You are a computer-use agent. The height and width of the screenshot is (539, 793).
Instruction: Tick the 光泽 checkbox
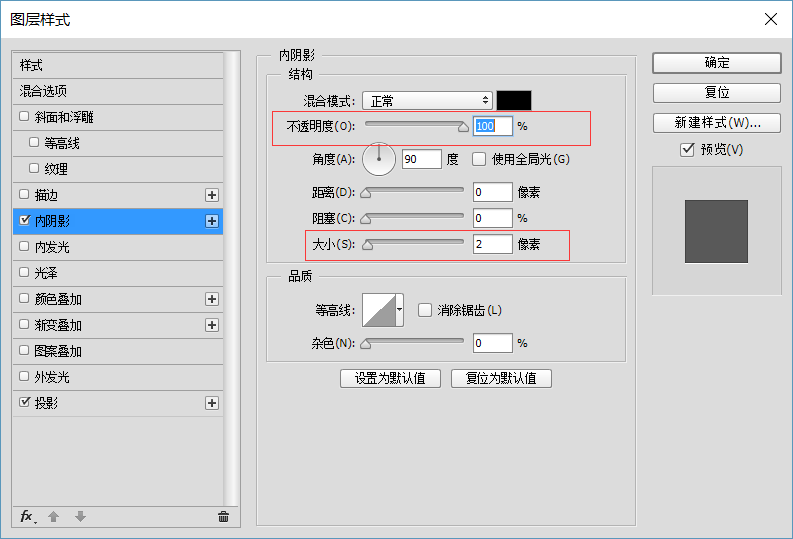(24, 272)
